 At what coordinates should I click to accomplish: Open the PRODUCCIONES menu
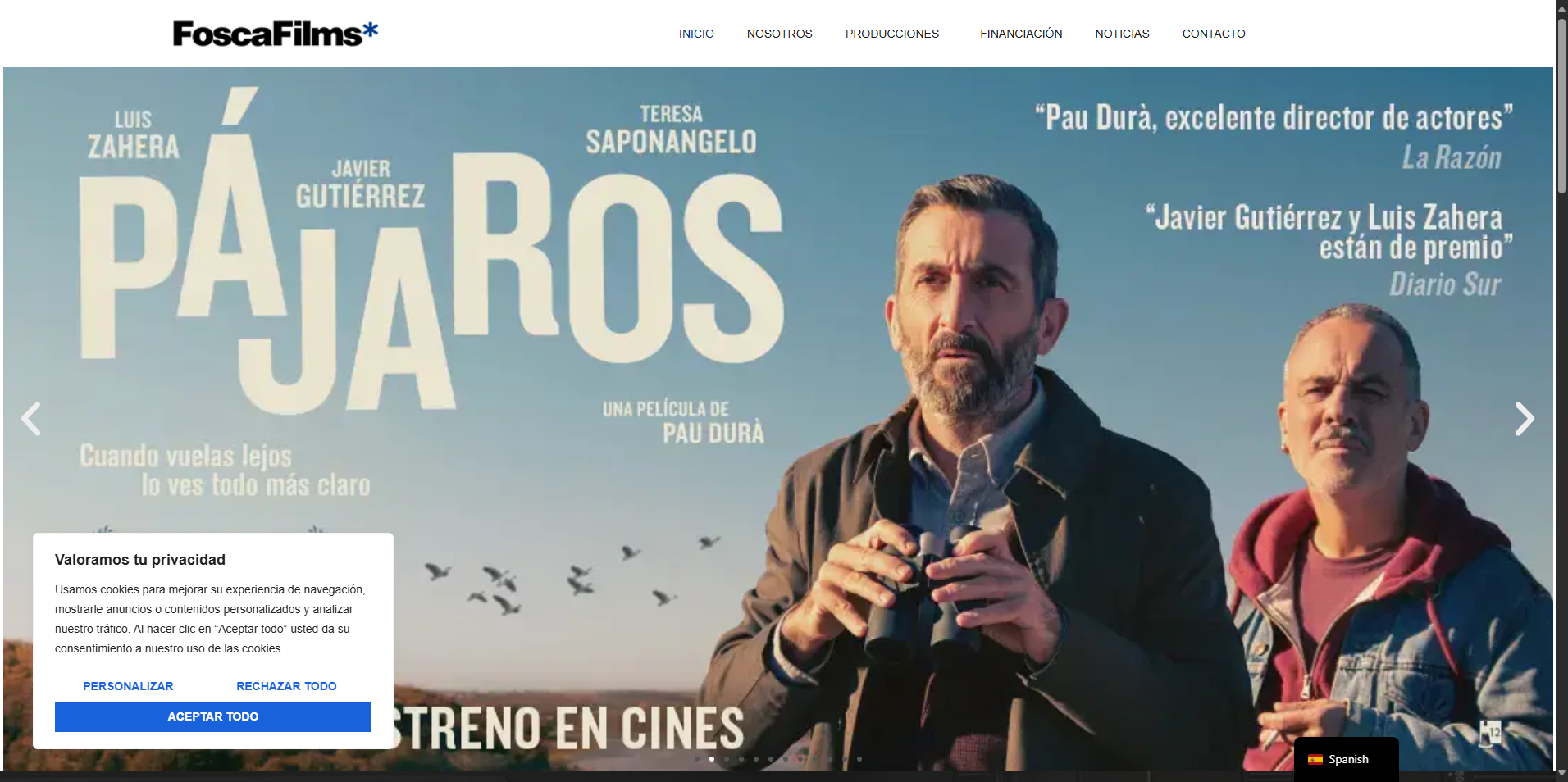tap(892, 34)
